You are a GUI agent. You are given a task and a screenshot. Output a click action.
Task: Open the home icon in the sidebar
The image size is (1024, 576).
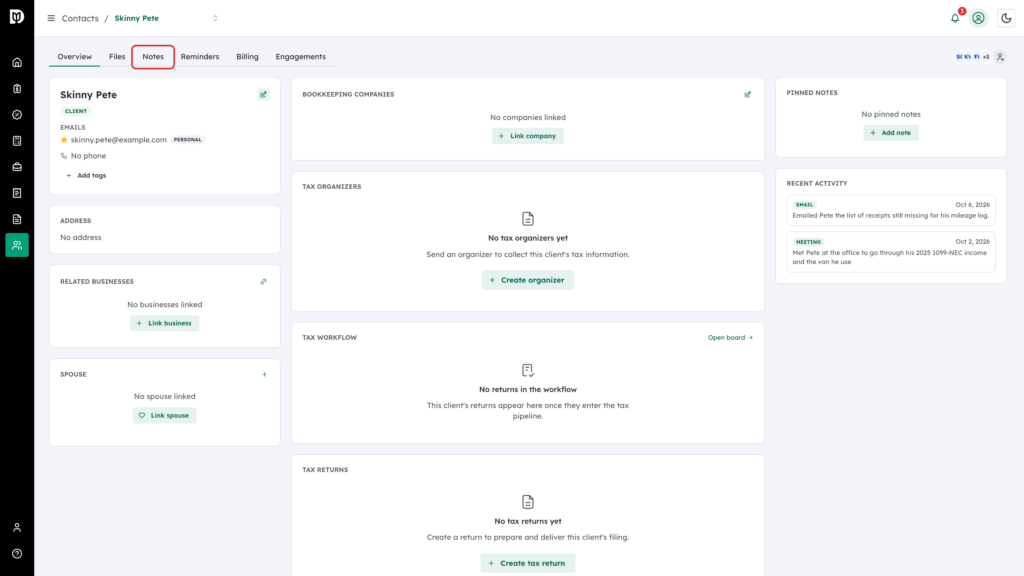tap(17, 63)
